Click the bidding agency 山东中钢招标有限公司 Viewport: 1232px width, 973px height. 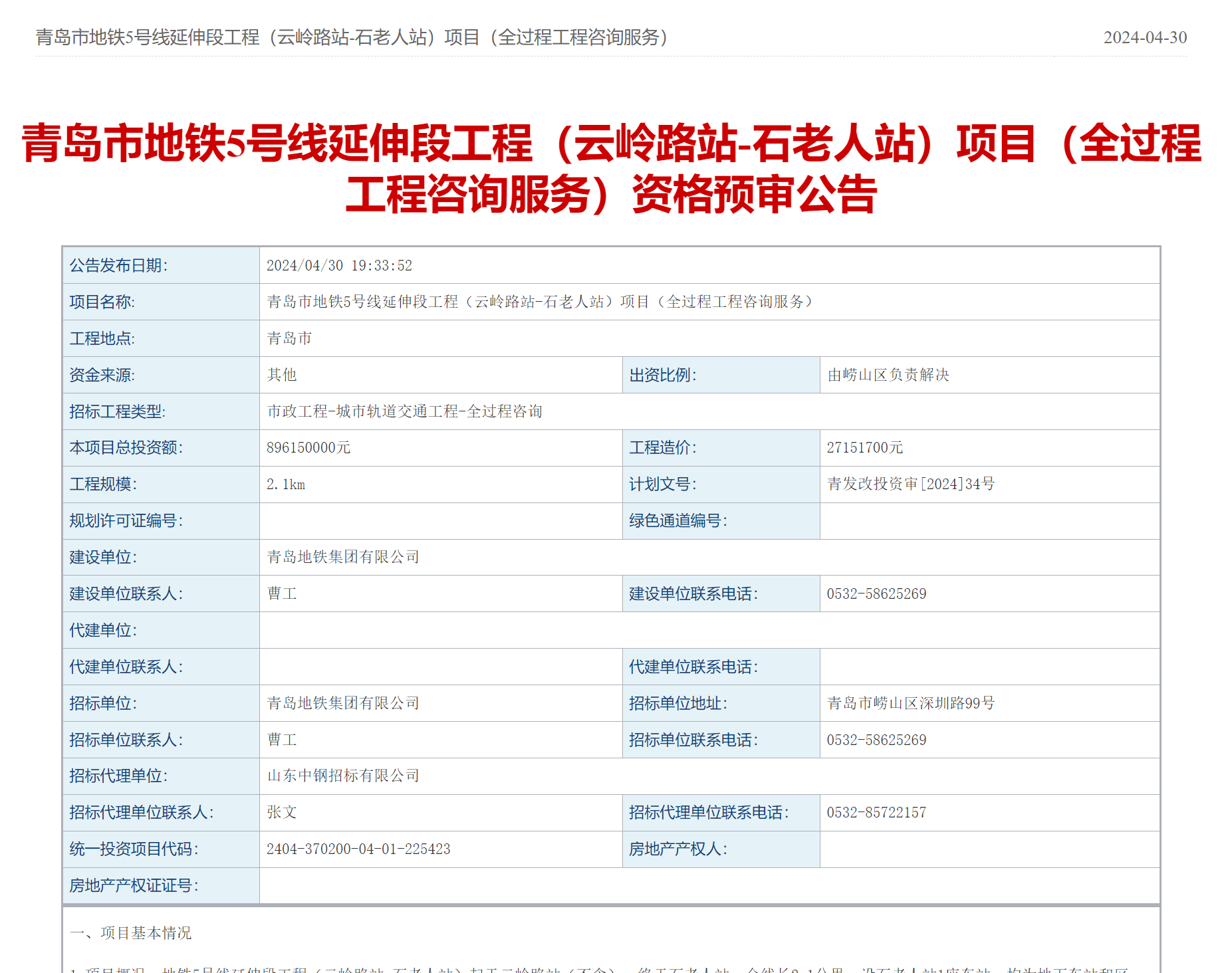coord(343,776)
